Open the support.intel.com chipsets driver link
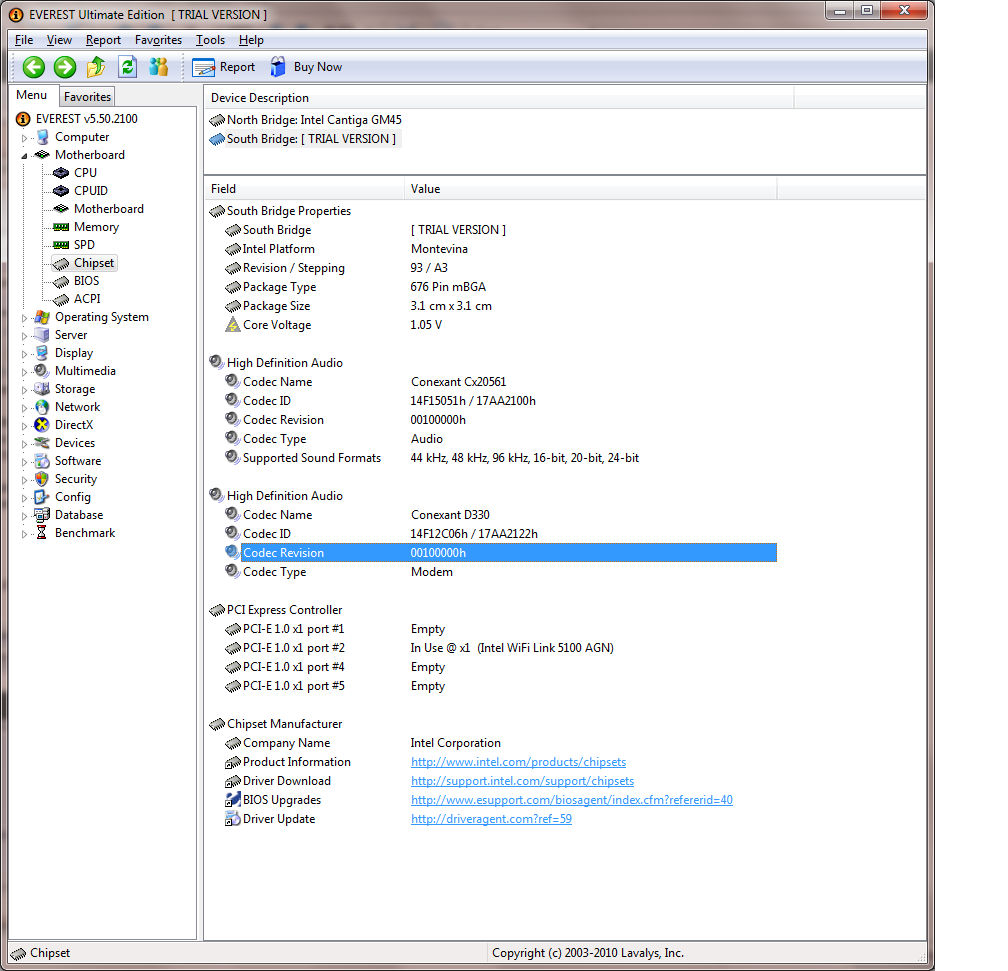The image size is (1008, 971). click(x=522, y=781)
